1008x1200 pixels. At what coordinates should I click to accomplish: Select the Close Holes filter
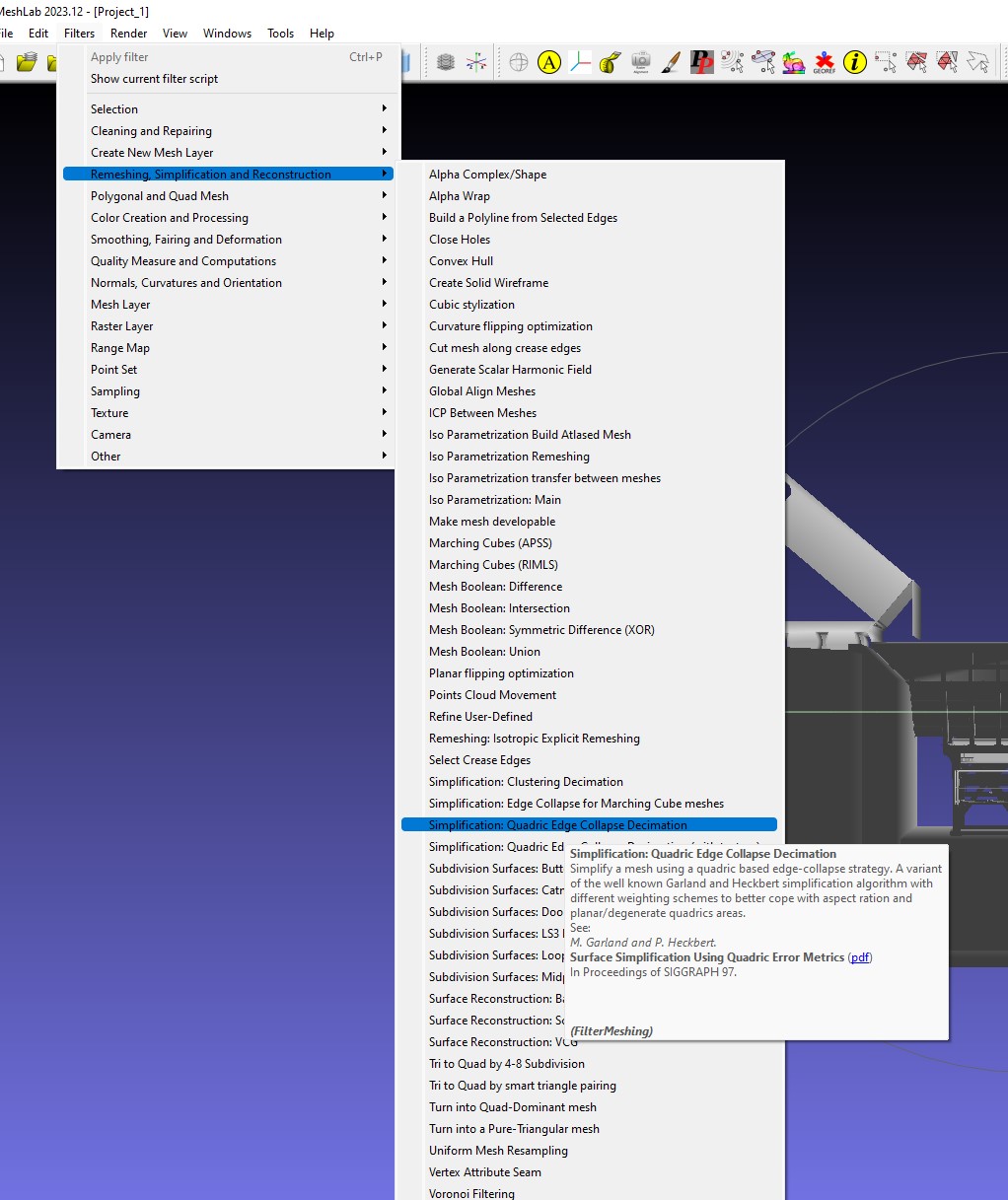point(460,240)
